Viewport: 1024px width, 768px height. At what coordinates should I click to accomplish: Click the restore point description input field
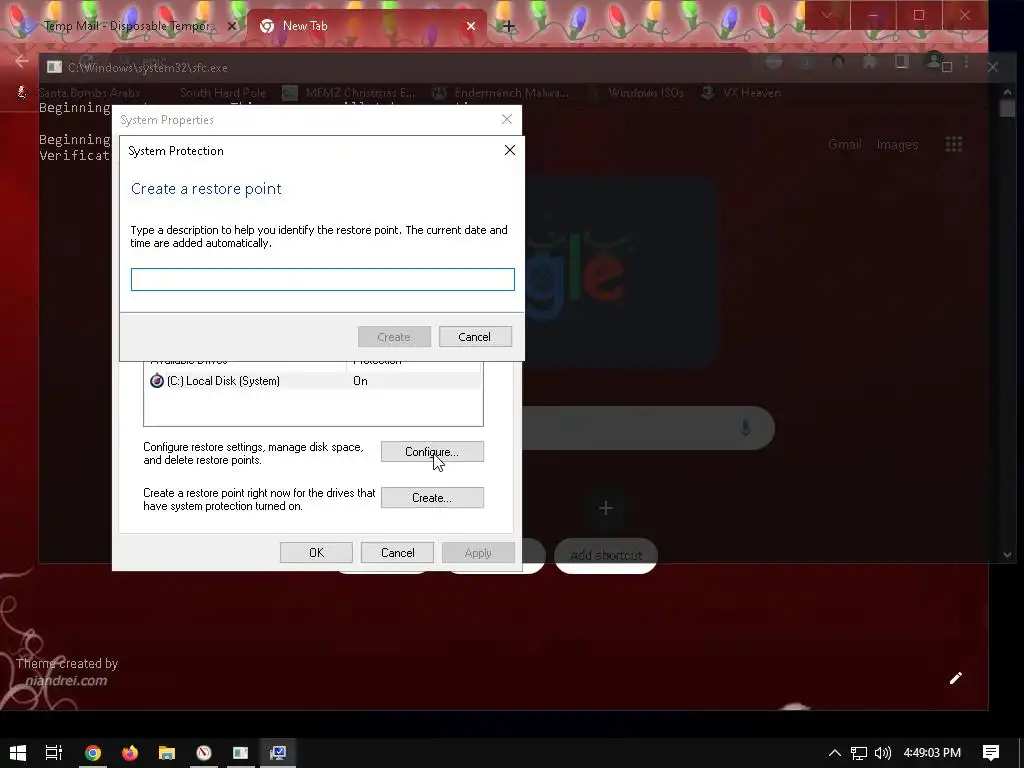323,280
